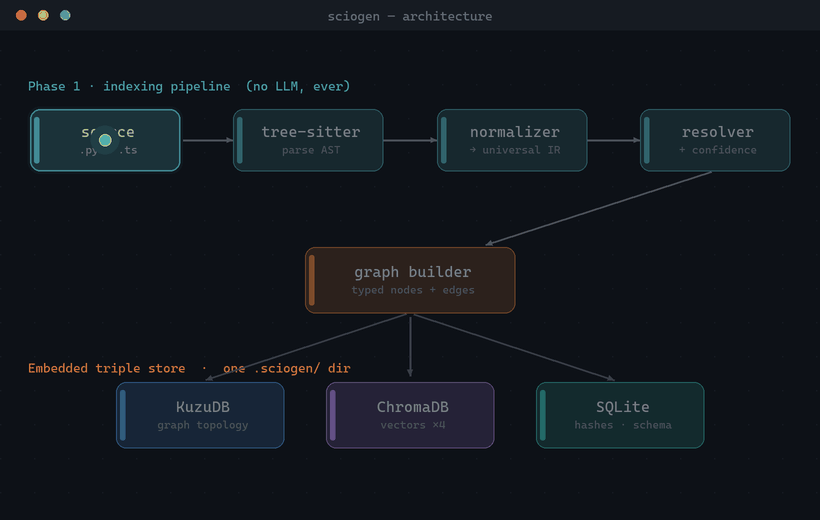Select the normalizer universal IR node
Viewport: 820px width, 520px height.
pos(512,140)
